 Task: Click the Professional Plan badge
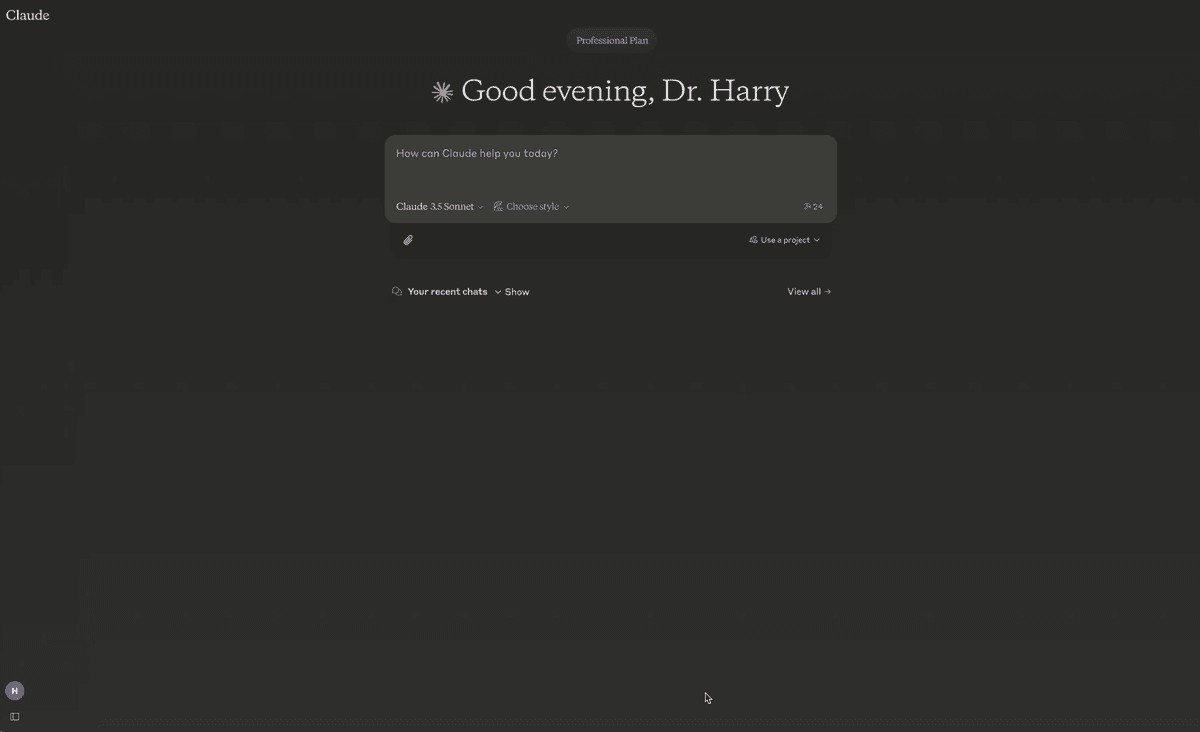tap(612, 41)
